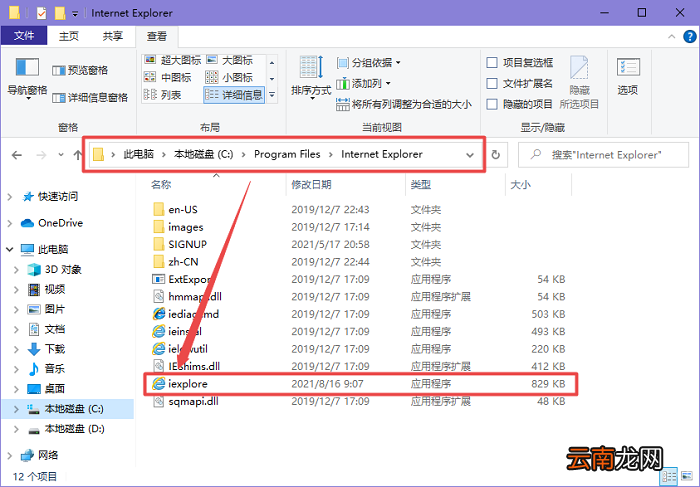Select Small icons (小图标) layout
The height and width of the screenshot is (487, 700).
[229, 77]
